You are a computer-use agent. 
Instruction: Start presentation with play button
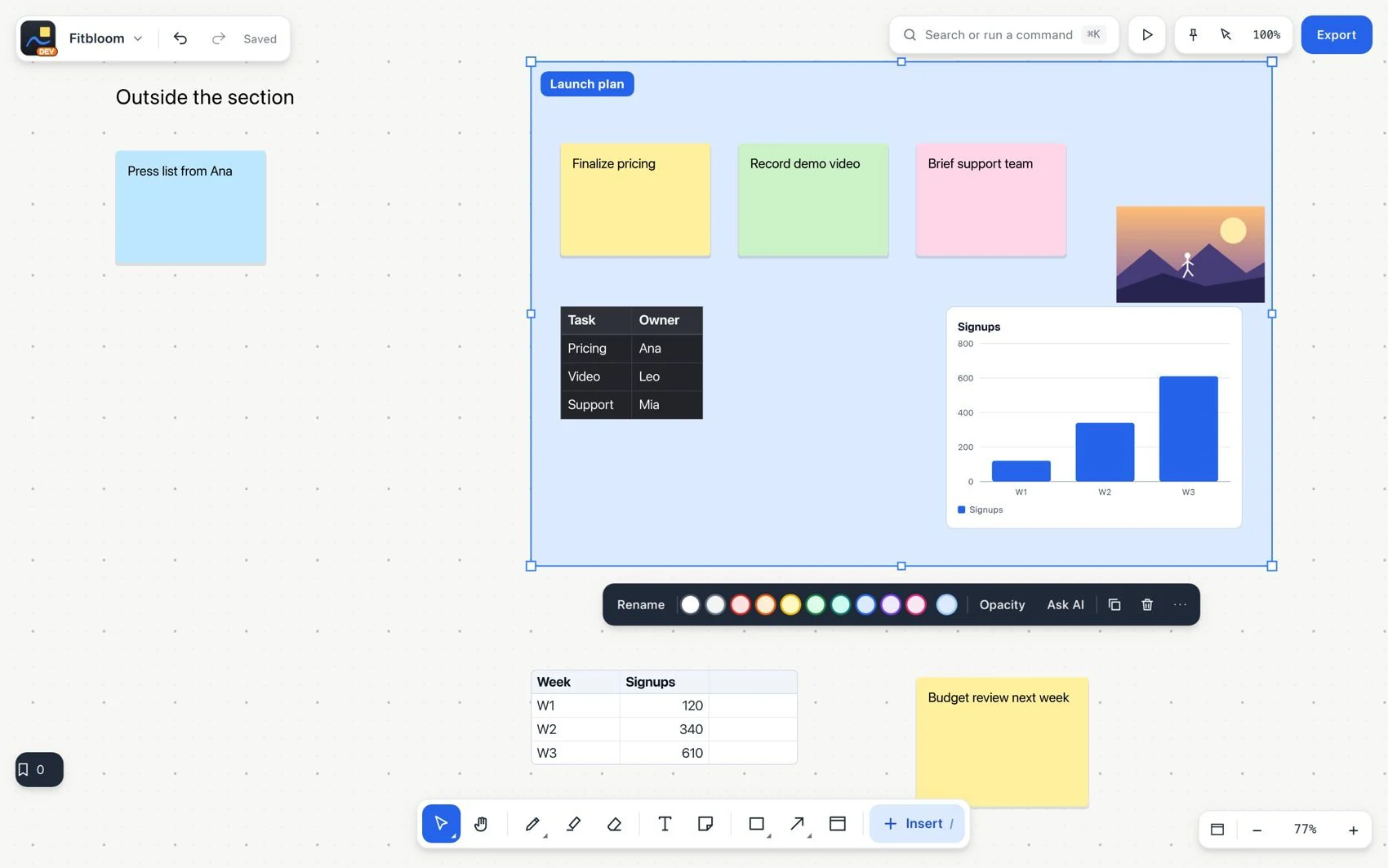click(x=1147, y=35)
